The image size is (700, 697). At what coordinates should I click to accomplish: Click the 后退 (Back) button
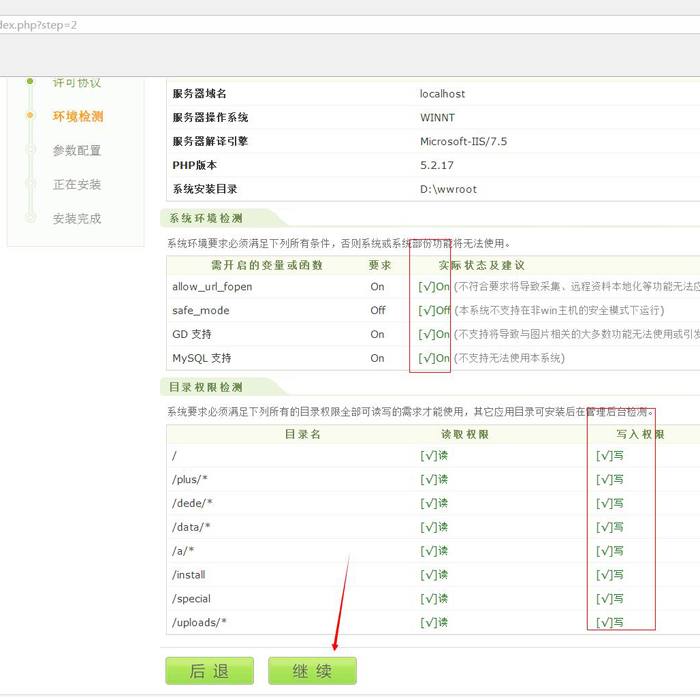[209, 671]
